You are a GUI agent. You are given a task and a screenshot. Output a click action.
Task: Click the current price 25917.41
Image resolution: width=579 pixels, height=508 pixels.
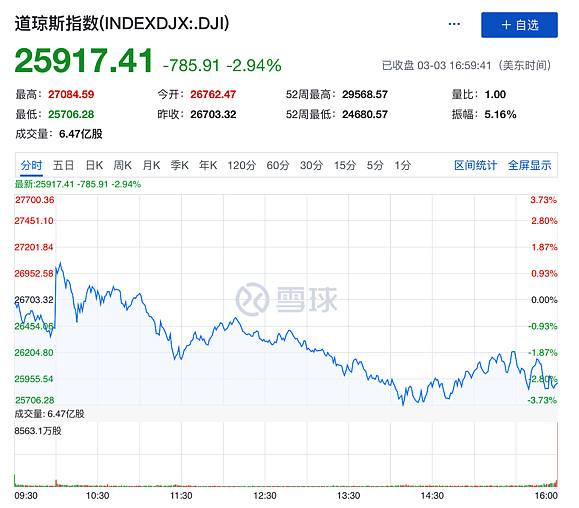(83, 61)
